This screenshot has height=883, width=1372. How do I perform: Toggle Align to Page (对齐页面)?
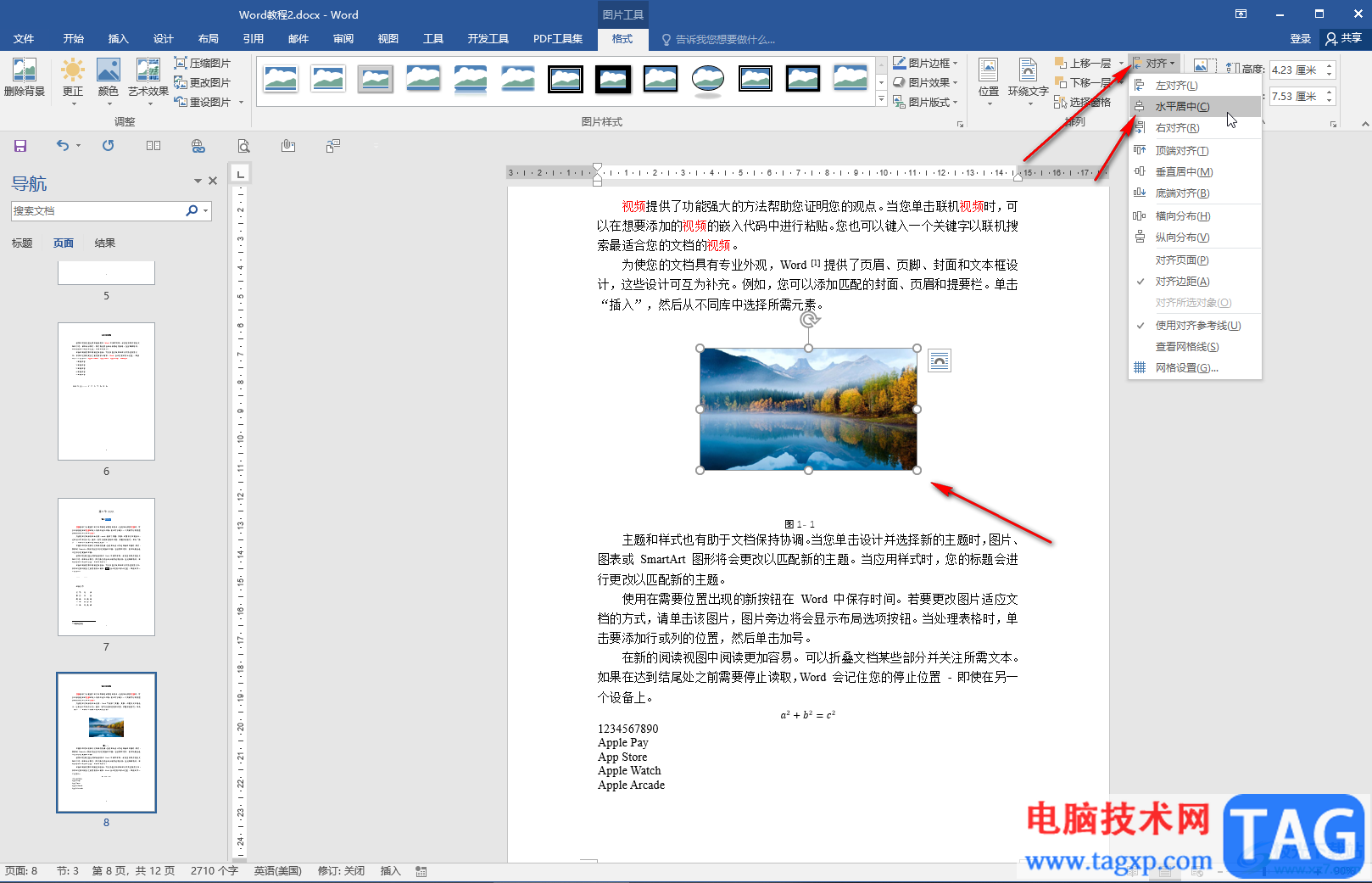[x=1195, y=260]
